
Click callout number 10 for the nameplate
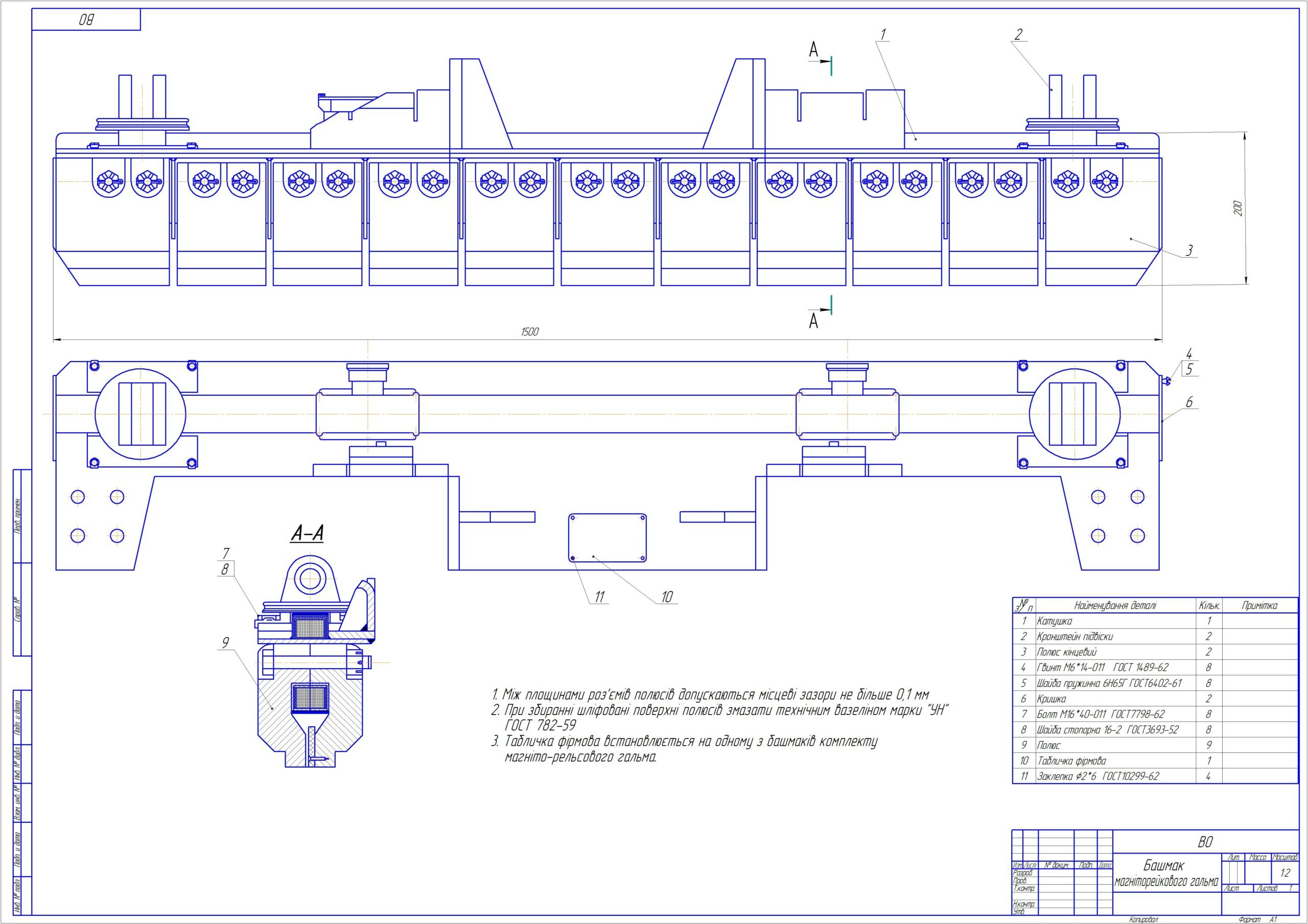667,597
